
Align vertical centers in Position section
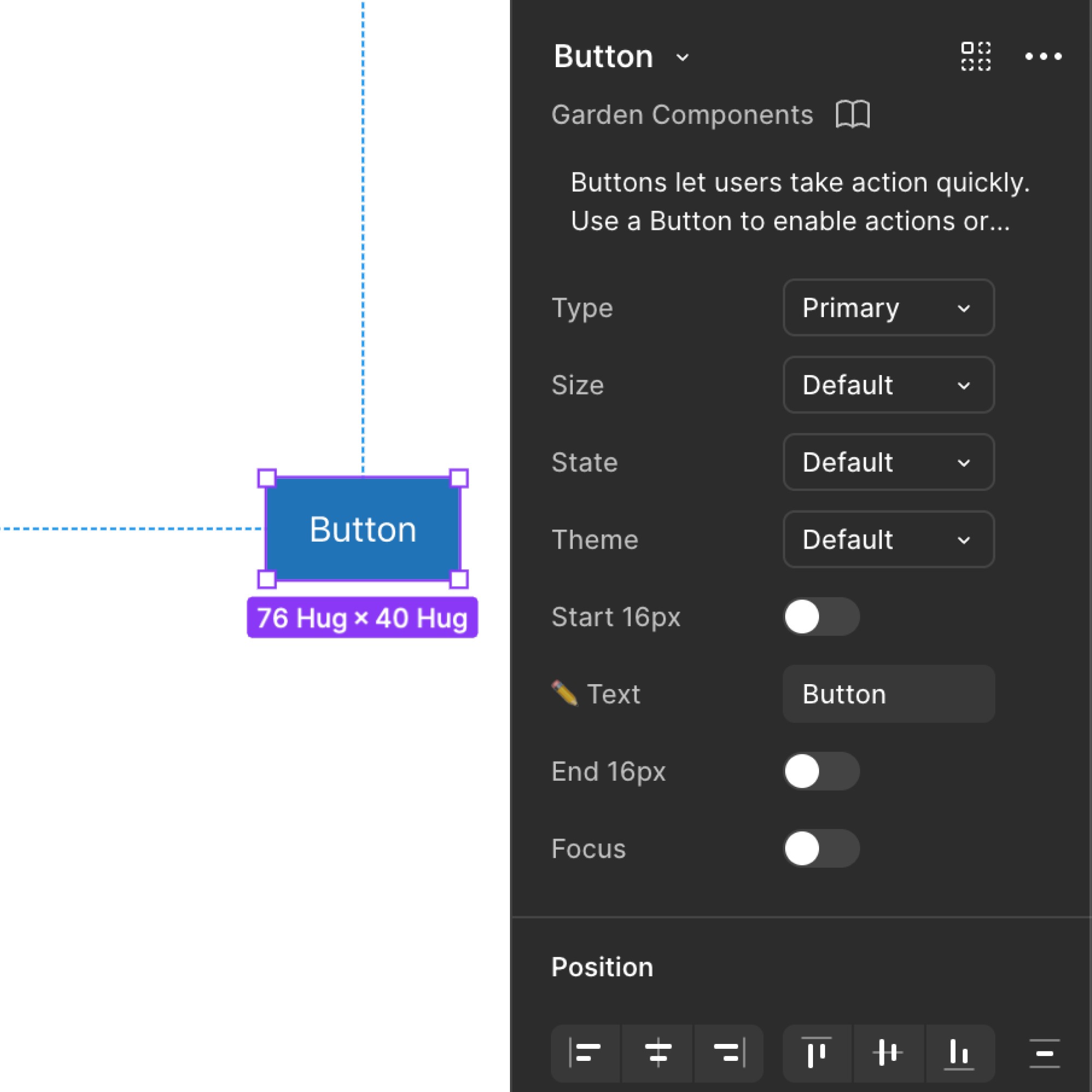888,1053
